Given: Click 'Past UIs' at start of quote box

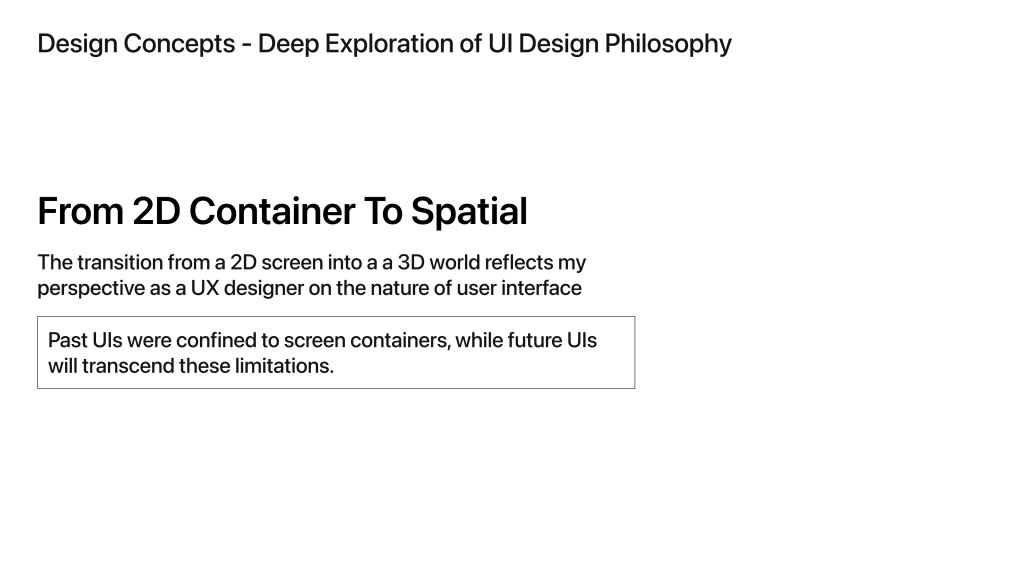Looking at the screenshot, I should [85, 340].
